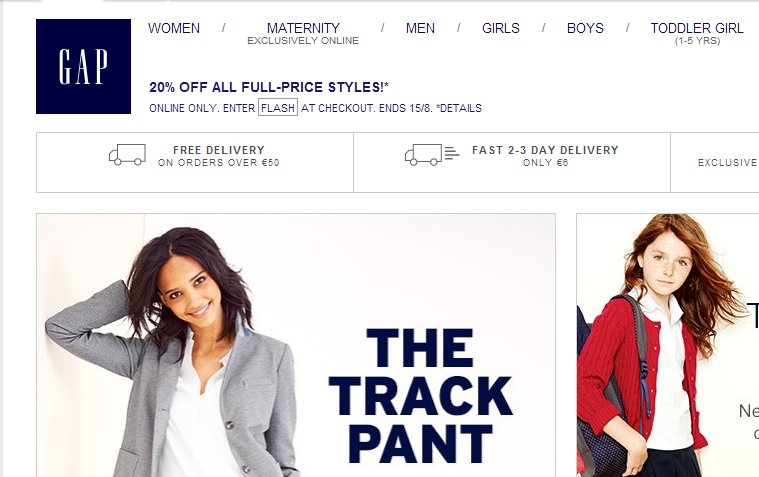Go to the Men category

pyautogui.click(x=420, y=28)
